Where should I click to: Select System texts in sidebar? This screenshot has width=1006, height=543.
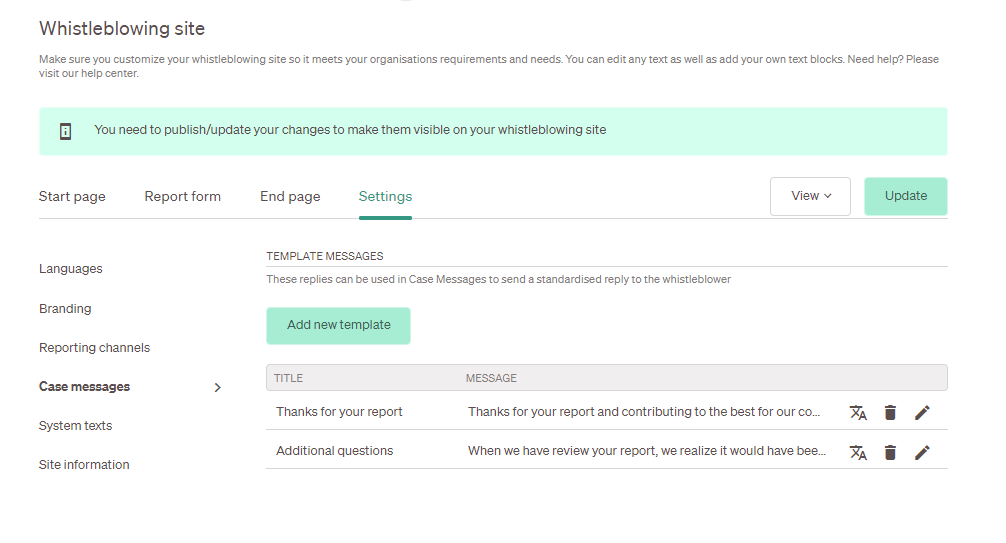point(75,426)
